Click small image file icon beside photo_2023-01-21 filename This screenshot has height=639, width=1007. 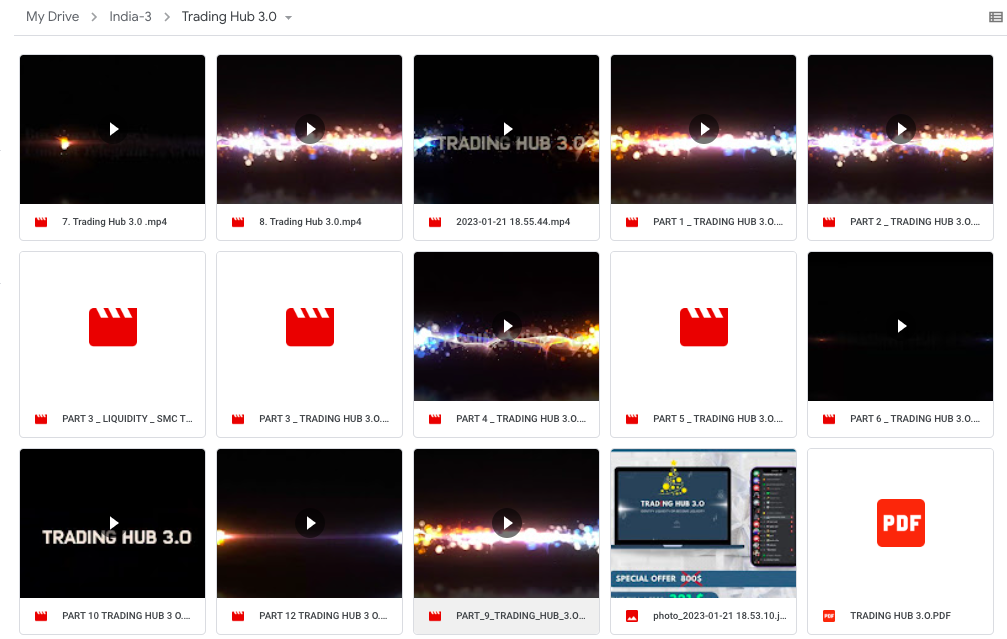(x=632, y=616)
